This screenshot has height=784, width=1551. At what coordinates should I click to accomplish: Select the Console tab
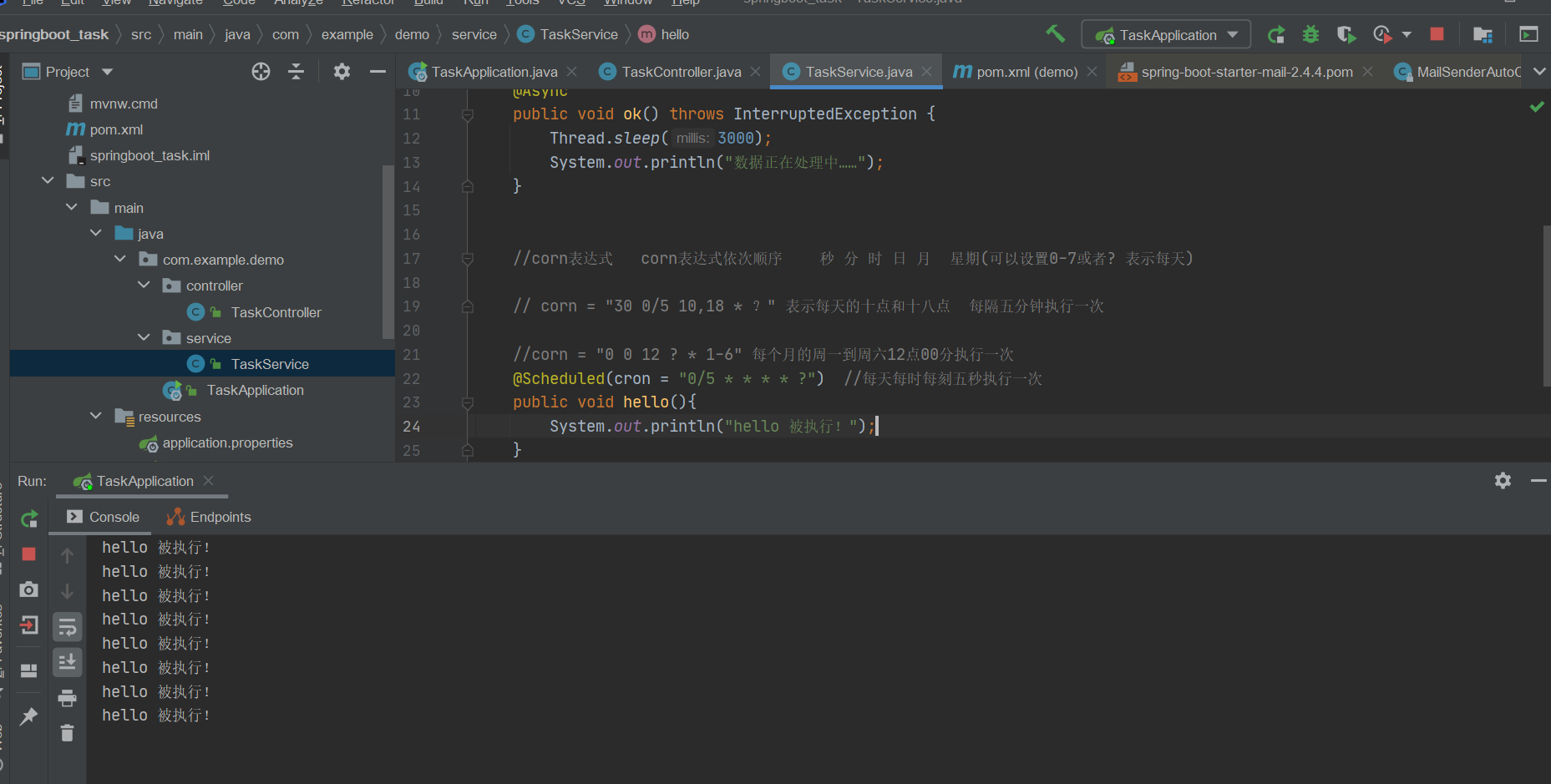click(x=104, y=517)
